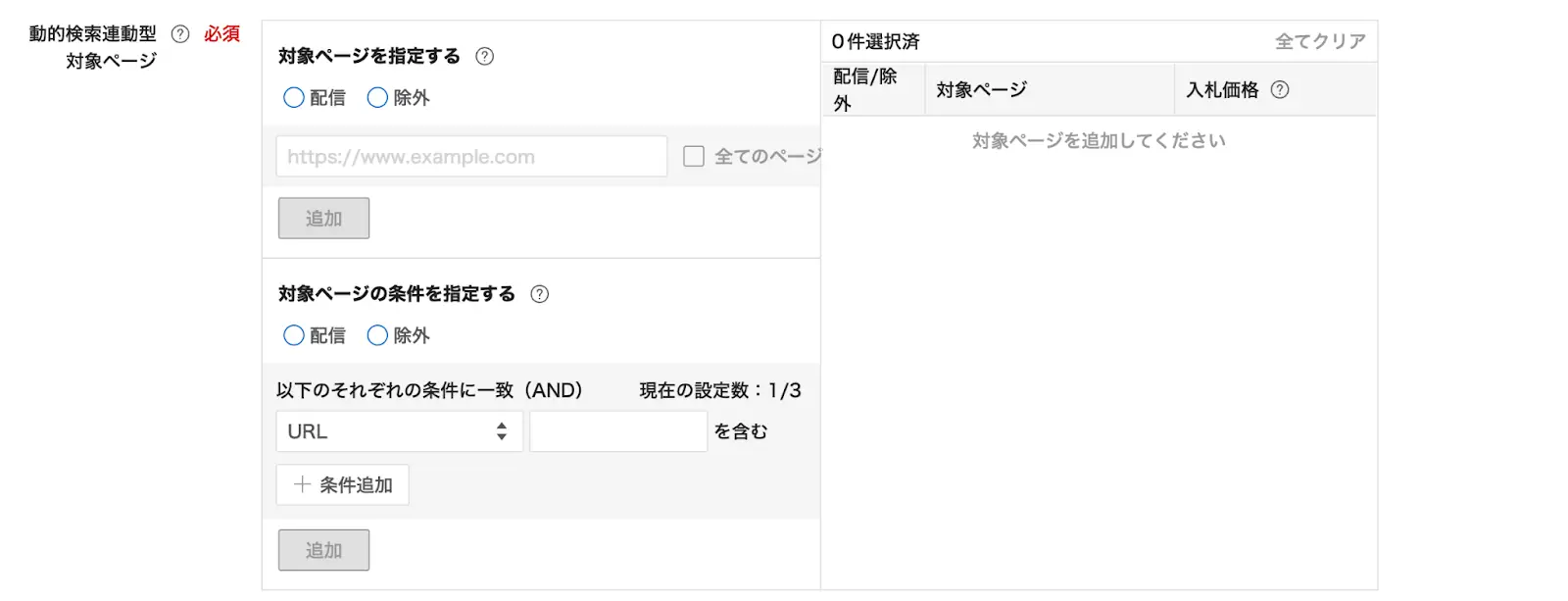Viewport: 1568px width, 601px height.
Task: Click the https://www.example.com URL input field
Action: click(x=470, y=156)
